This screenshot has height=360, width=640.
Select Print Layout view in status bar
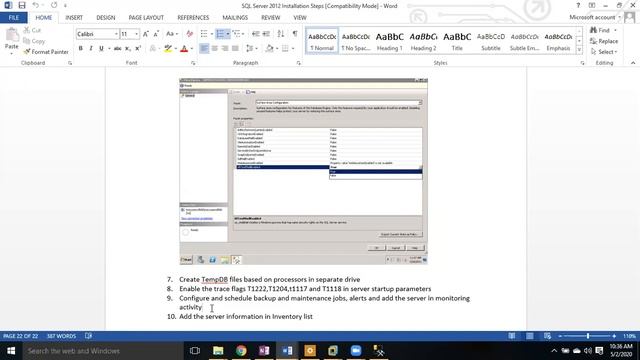(x=529, y=336)
